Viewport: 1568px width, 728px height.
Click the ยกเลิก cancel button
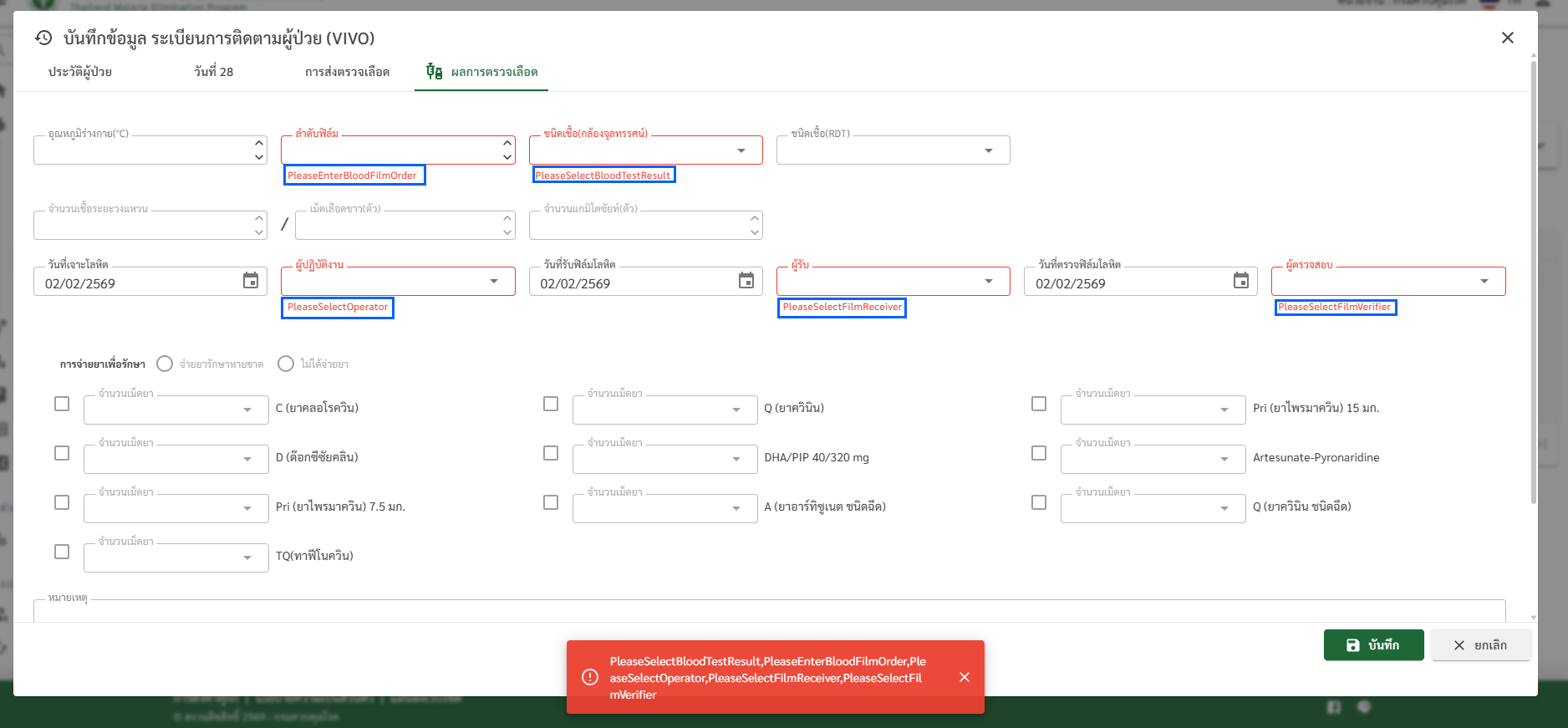click(x=1480, y=645)
